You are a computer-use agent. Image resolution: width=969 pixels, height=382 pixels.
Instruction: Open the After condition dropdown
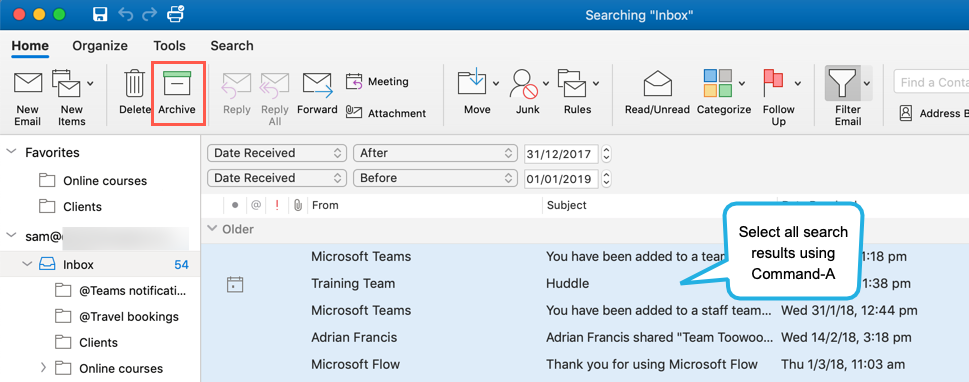(435, 153)
